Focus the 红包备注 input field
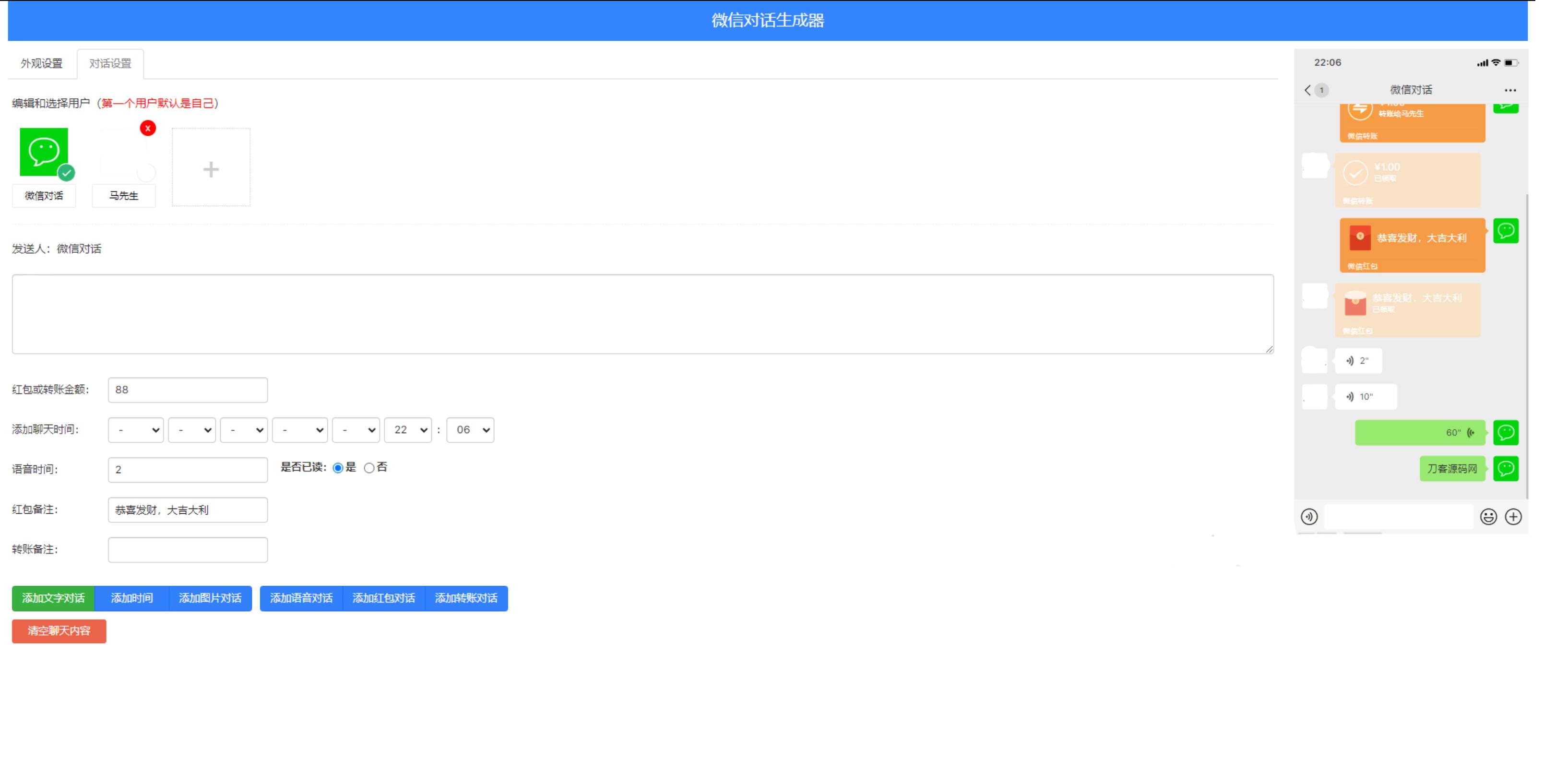The height and width of the screenshot is (780, 1568). pyautogui.click(x=188, y=510)
